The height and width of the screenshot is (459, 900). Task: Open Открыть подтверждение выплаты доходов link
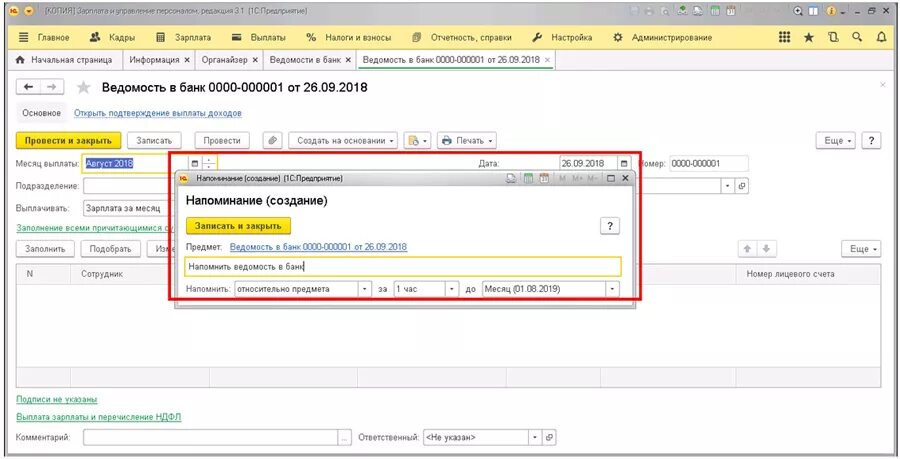158,113
